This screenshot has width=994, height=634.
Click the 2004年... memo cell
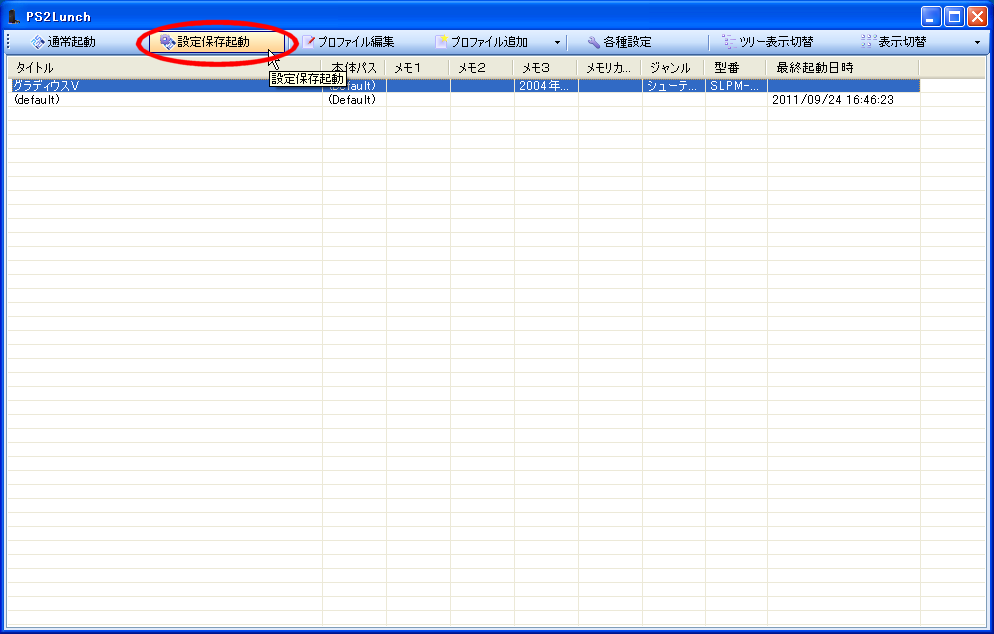click(544, 86)
